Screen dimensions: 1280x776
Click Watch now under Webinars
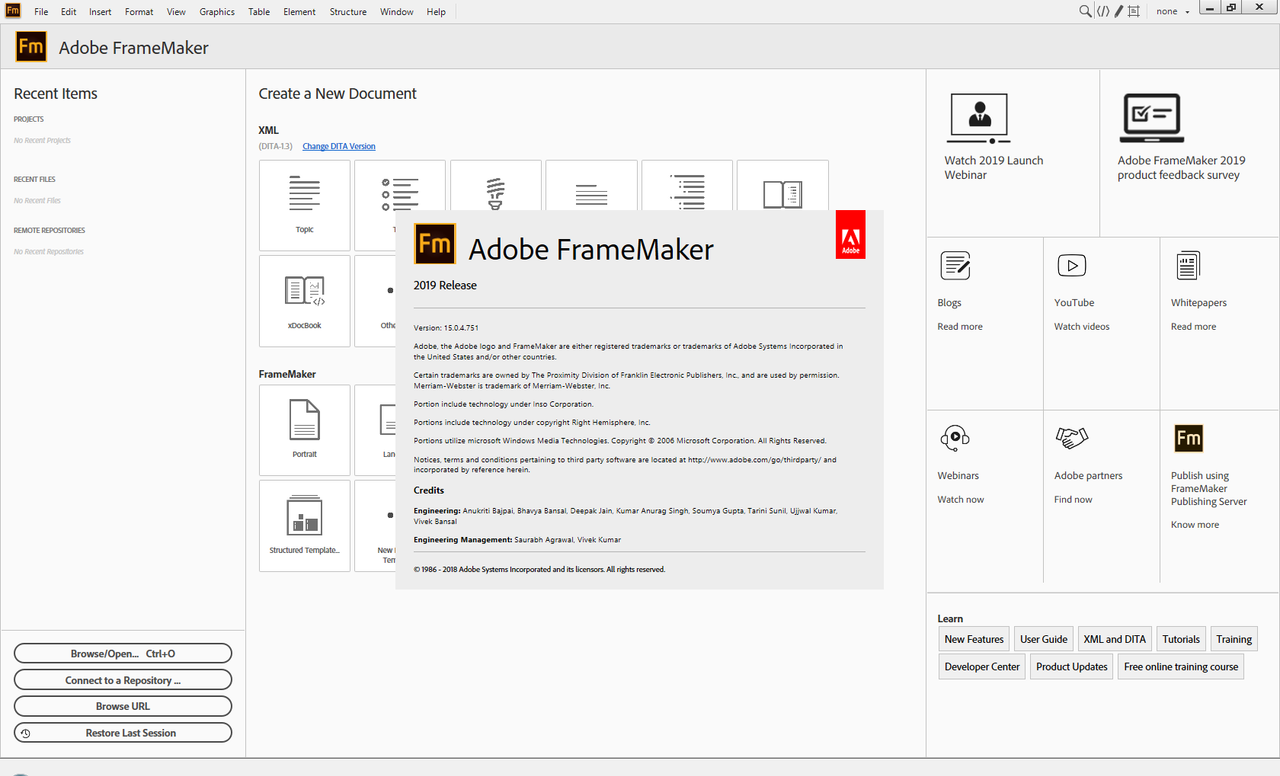(x=961, y=500)
